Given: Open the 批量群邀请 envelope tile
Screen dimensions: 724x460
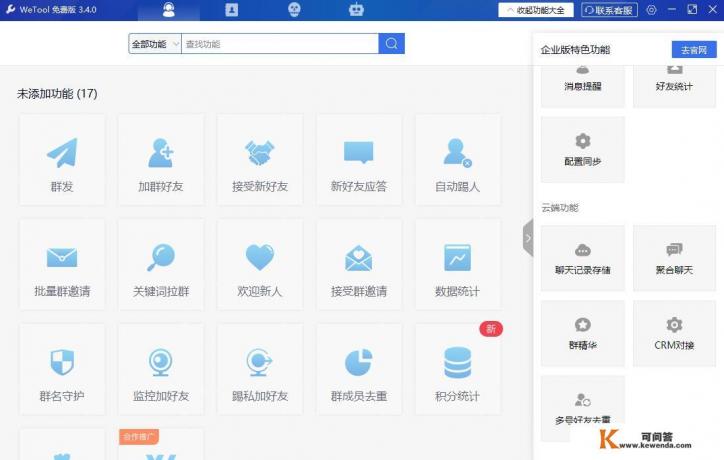Looking at the screenshot, I should point(62,265).
